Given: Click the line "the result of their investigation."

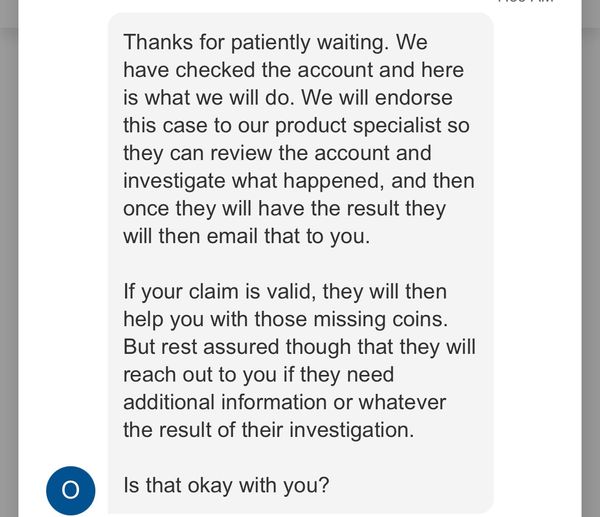Looking at the screenshot, I should (x=269, y=430).
